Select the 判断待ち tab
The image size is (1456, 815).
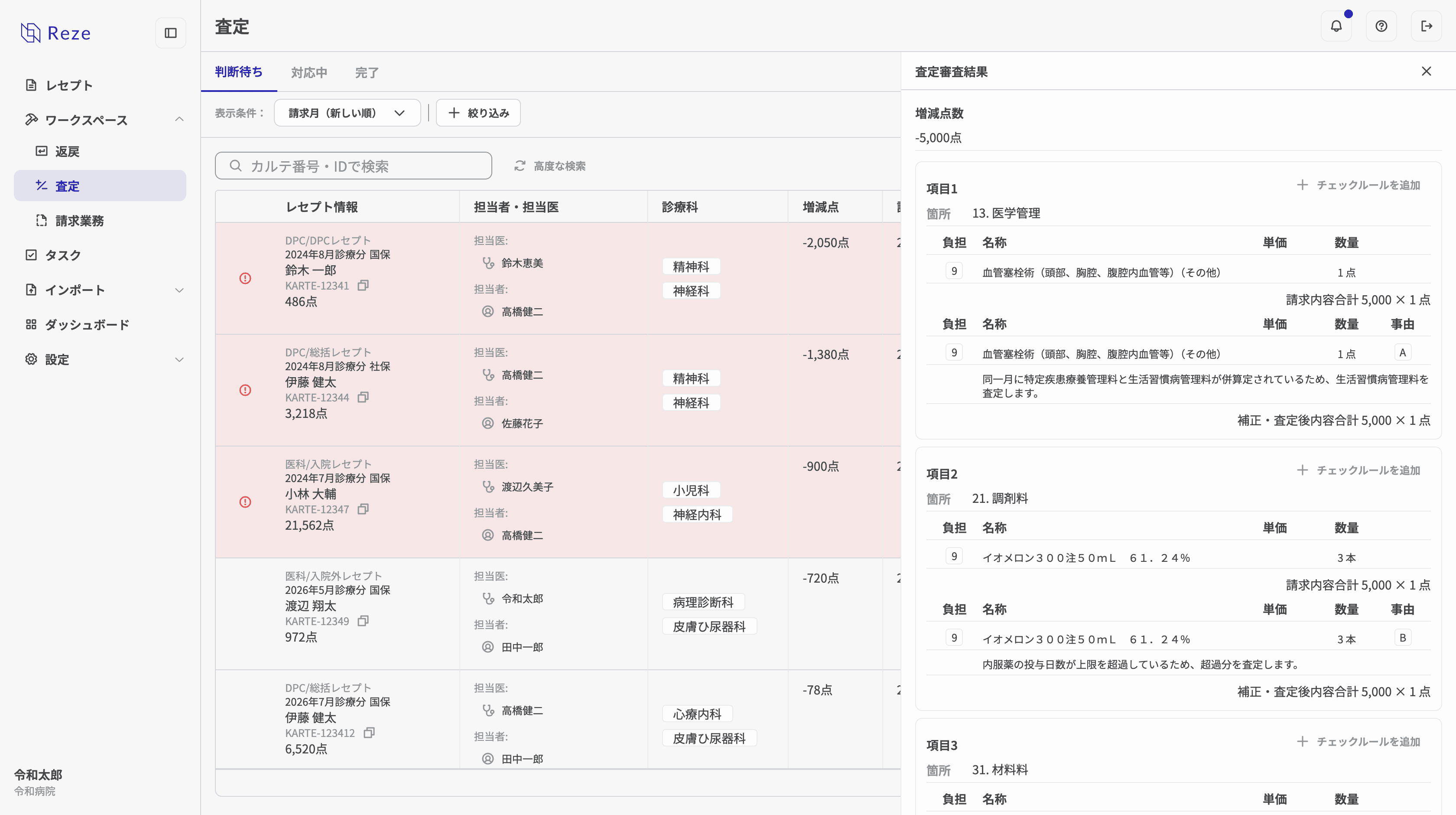tap(238, 72)
